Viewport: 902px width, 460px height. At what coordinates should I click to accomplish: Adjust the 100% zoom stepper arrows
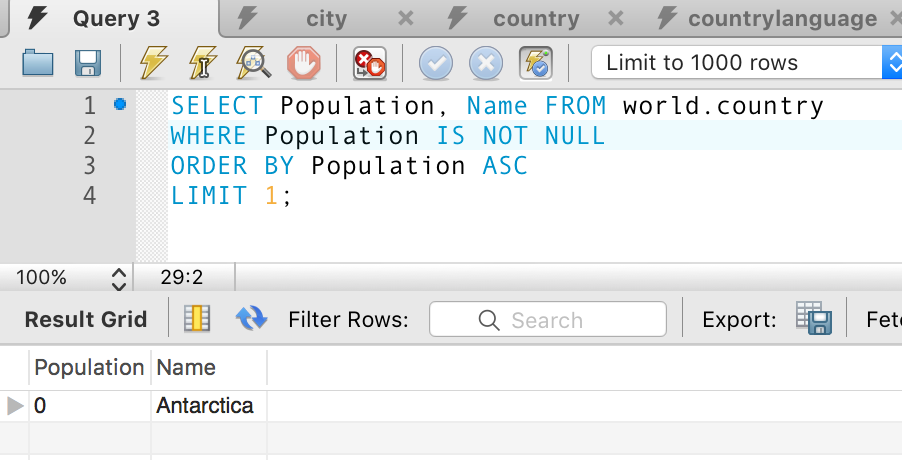pyautogui.click(x=119, y=278)
